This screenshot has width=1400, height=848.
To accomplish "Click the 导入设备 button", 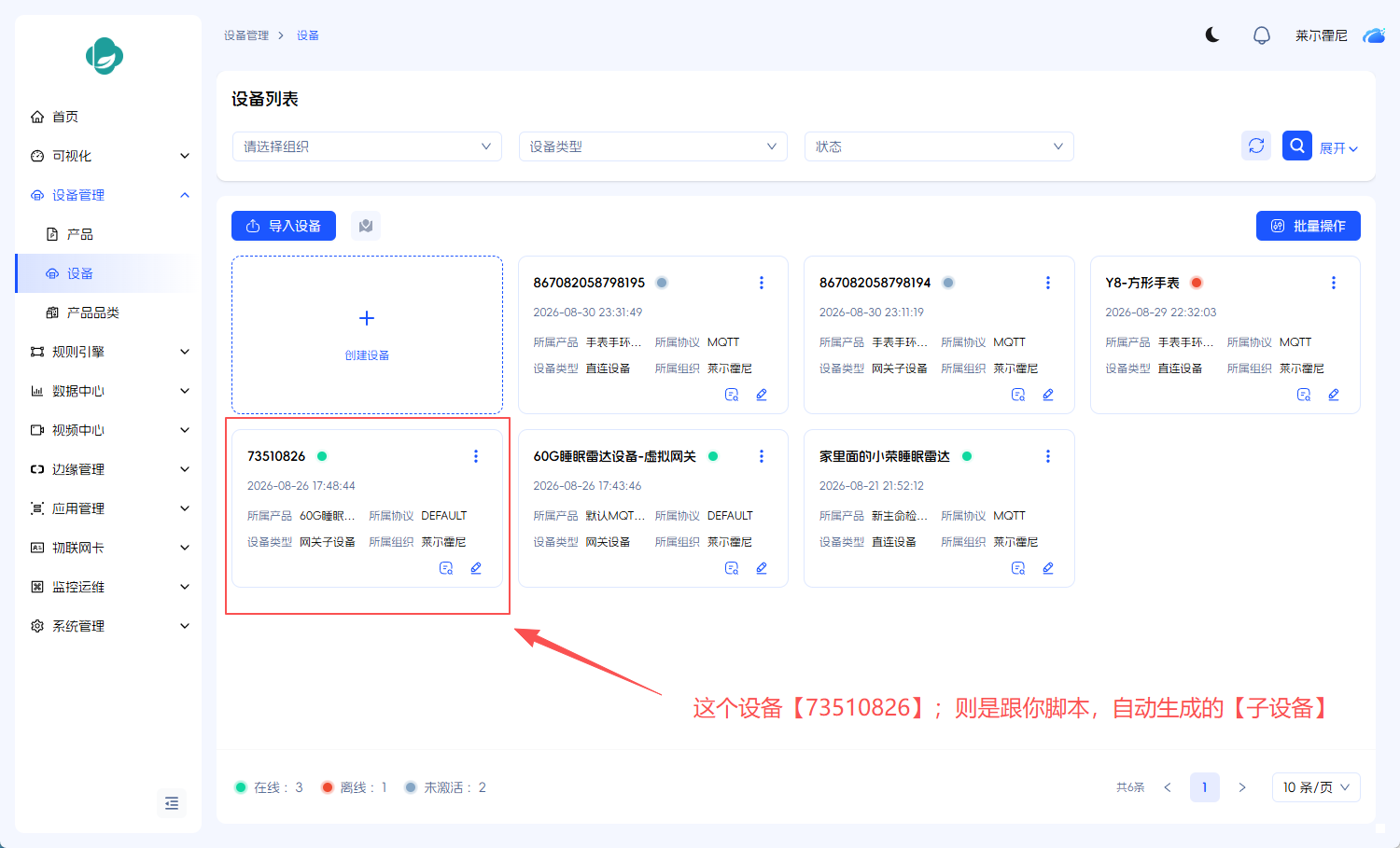I will tap(284, 226).
